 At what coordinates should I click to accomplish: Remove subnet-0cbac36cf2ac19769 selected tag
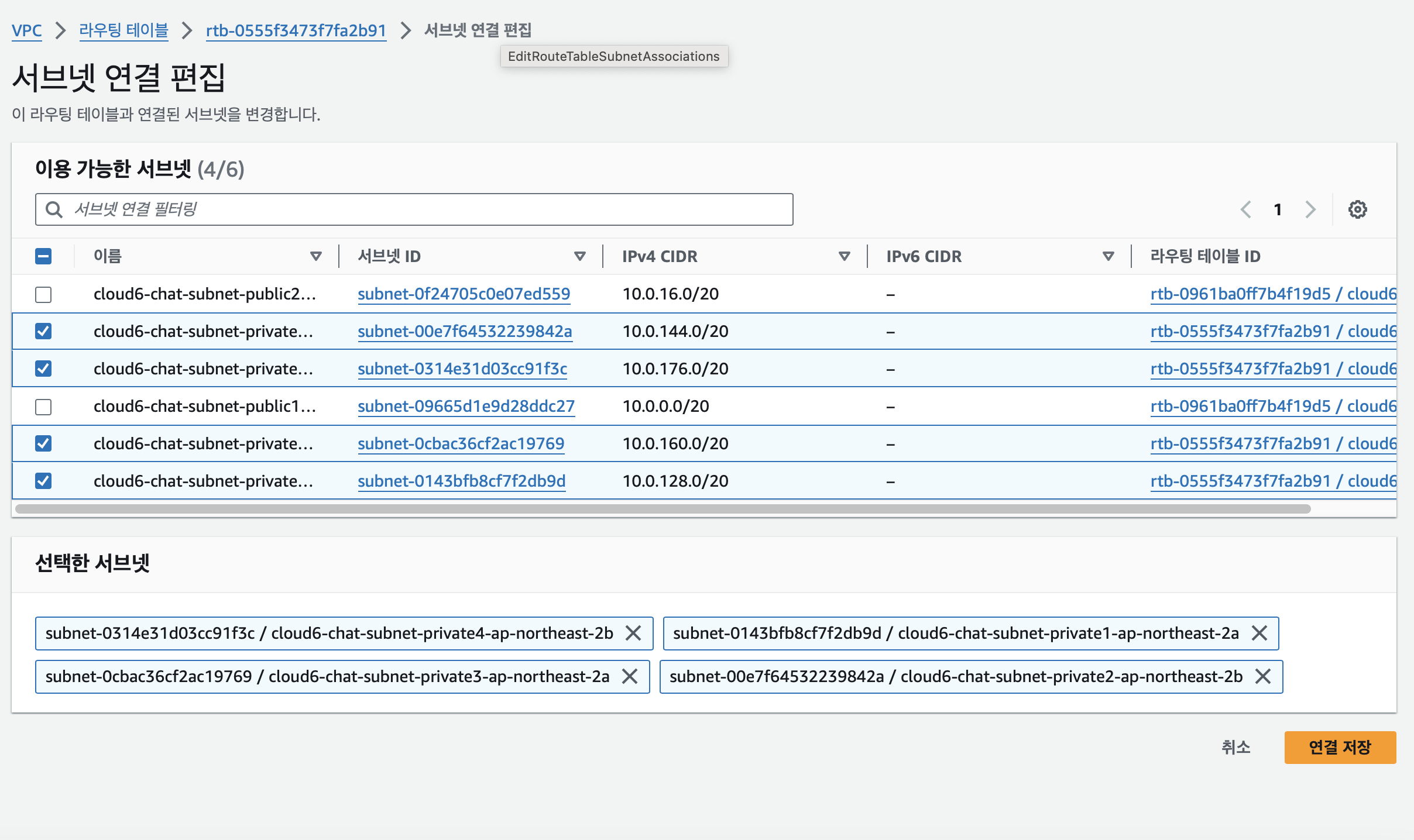point(630,676)
